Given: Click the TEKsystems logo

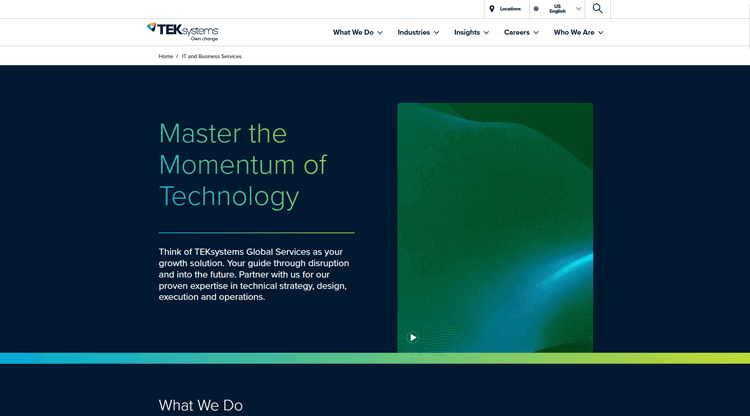Looking at the screenshot, I should (182, 31).
